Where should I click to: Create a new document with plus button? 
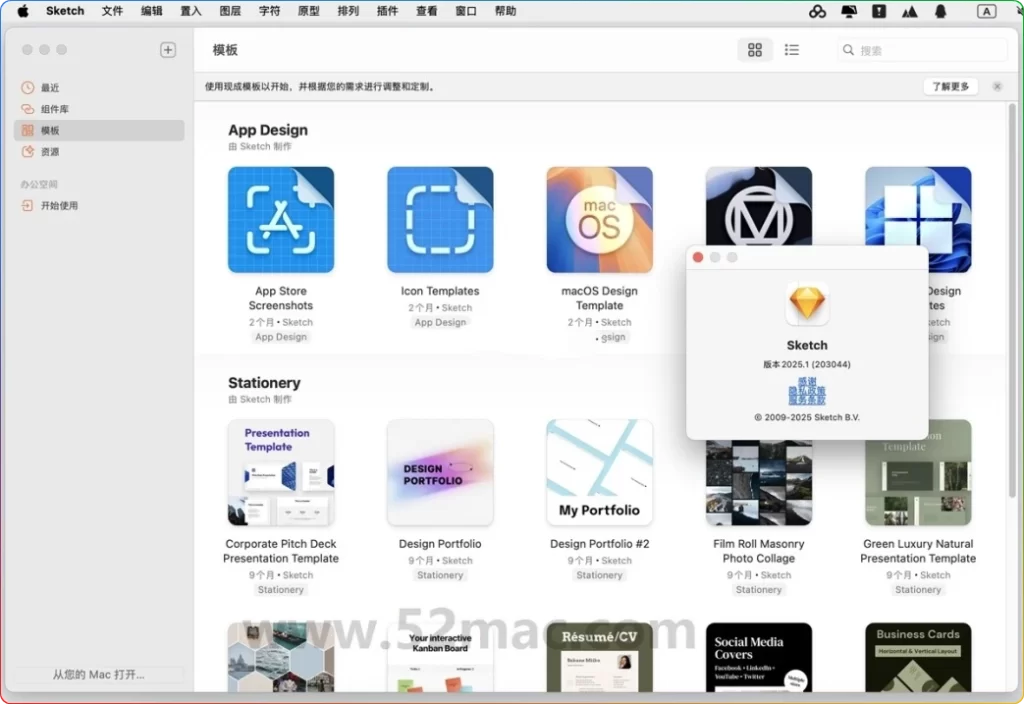168,50
